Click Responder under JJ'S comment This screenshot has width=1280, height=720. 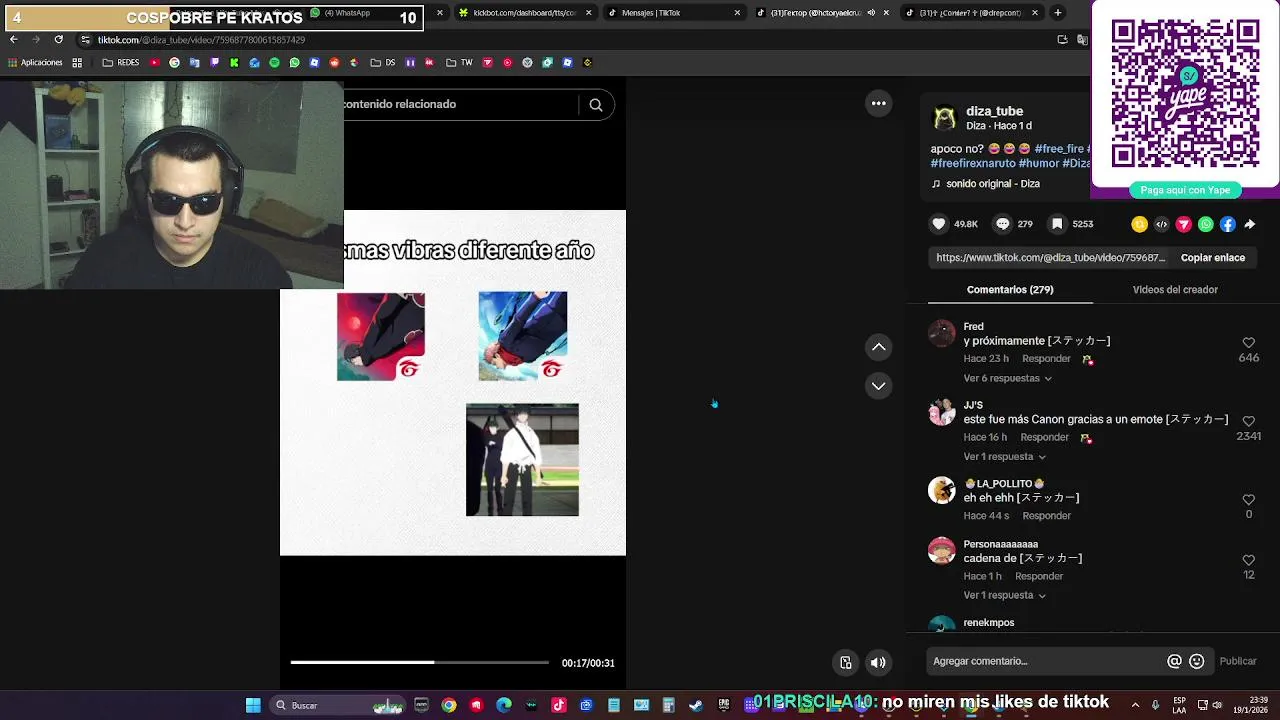click(x=1044, y=438)
